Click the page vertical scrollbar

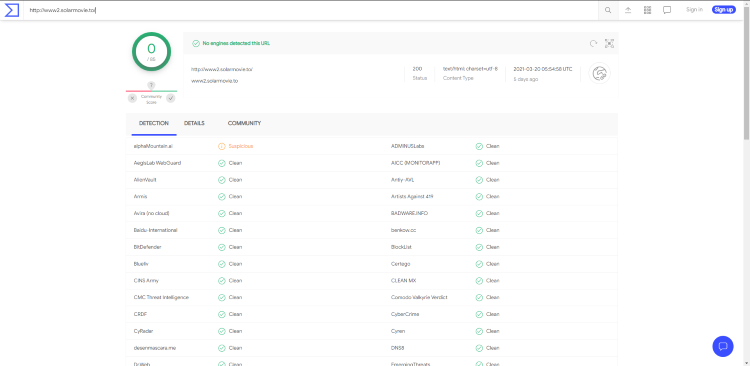point(747,183)
